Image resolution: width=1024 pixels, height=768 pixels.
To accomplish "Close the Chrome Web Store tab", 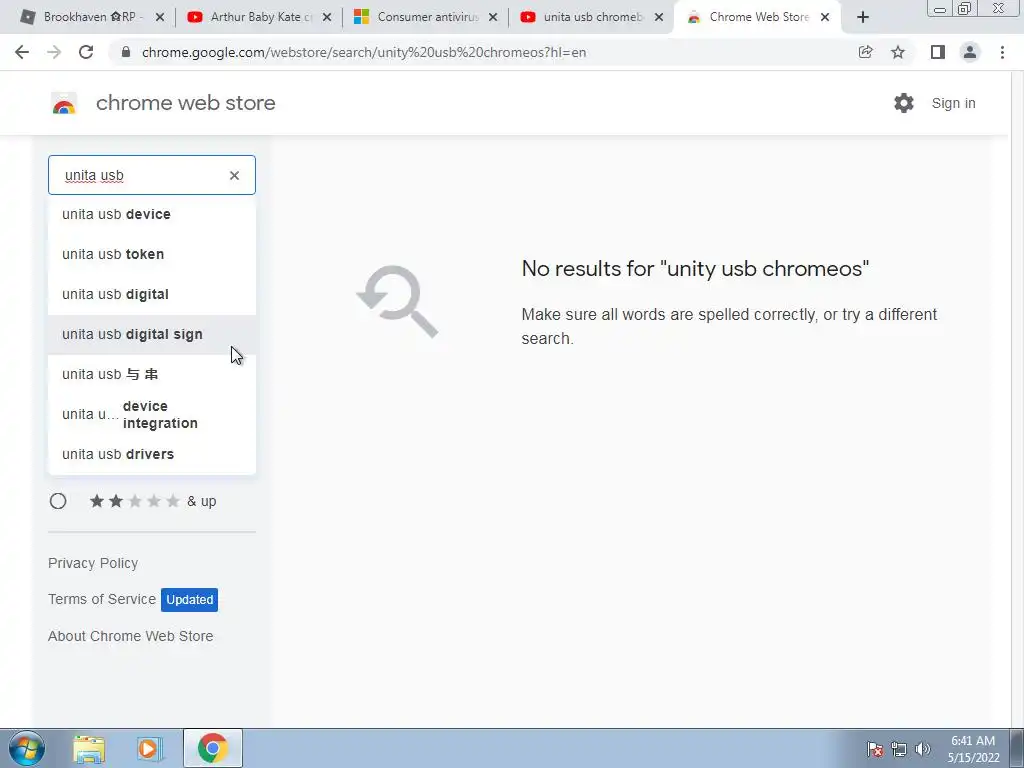I will click(x=825, y=17).
